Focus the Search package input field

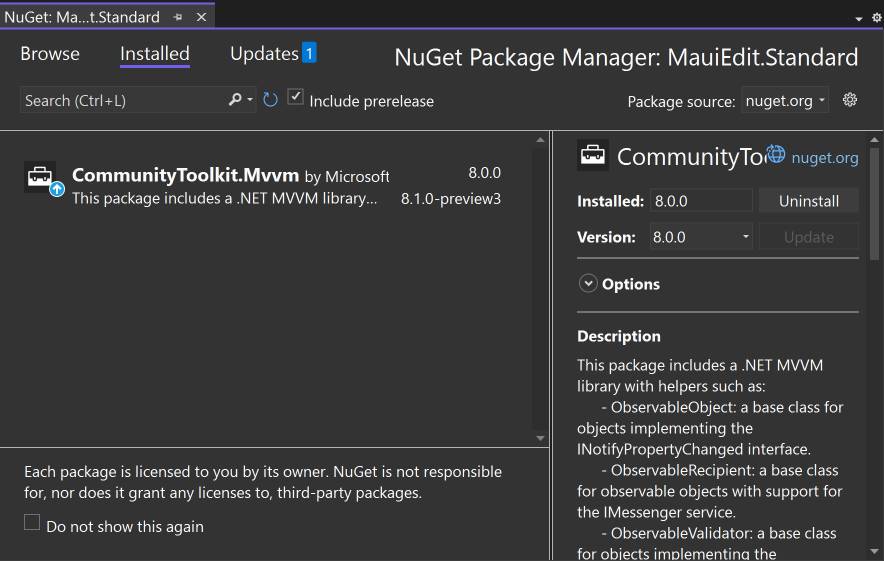click(120, 100)
